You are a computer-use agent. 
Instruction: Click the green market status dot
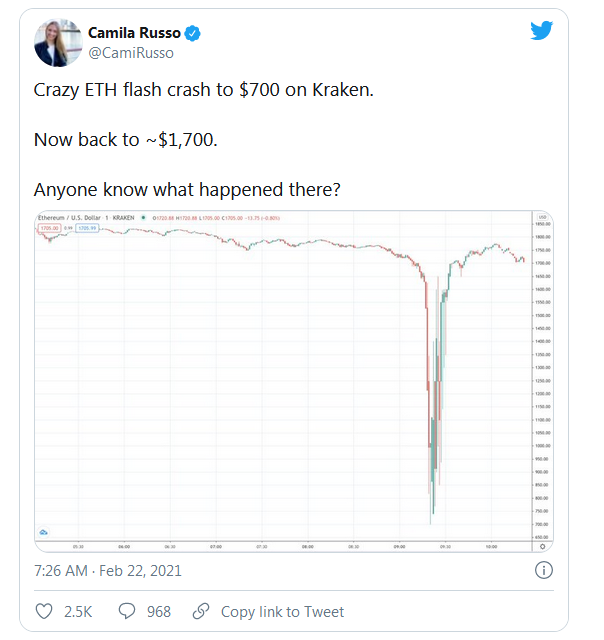(x=143, y=218)
